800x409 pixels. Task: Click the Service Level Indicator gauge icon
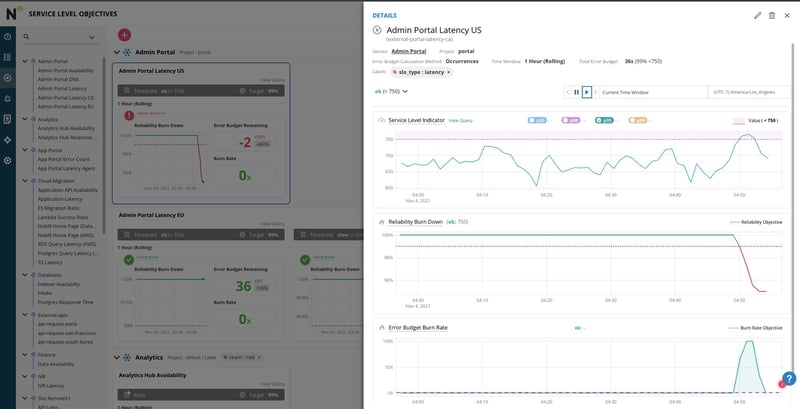[x=381, y=121]
